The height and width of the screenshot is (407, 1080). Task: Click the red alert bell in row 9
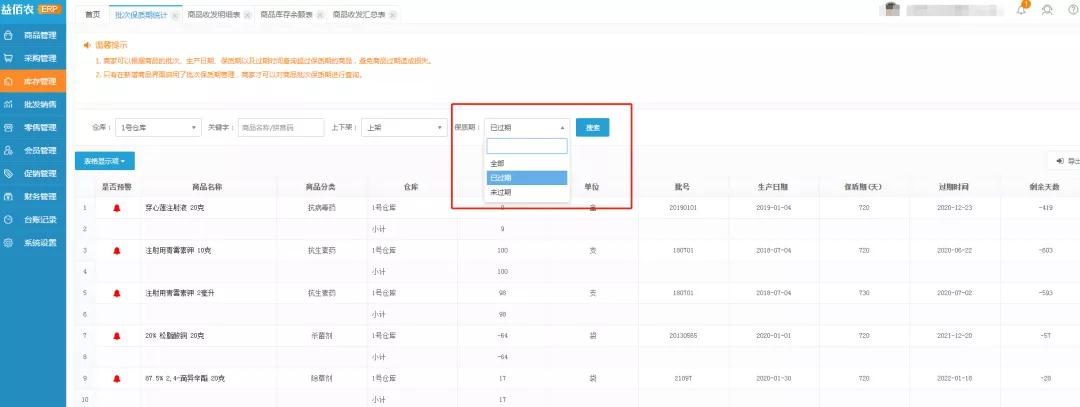[x=117, y=379]
